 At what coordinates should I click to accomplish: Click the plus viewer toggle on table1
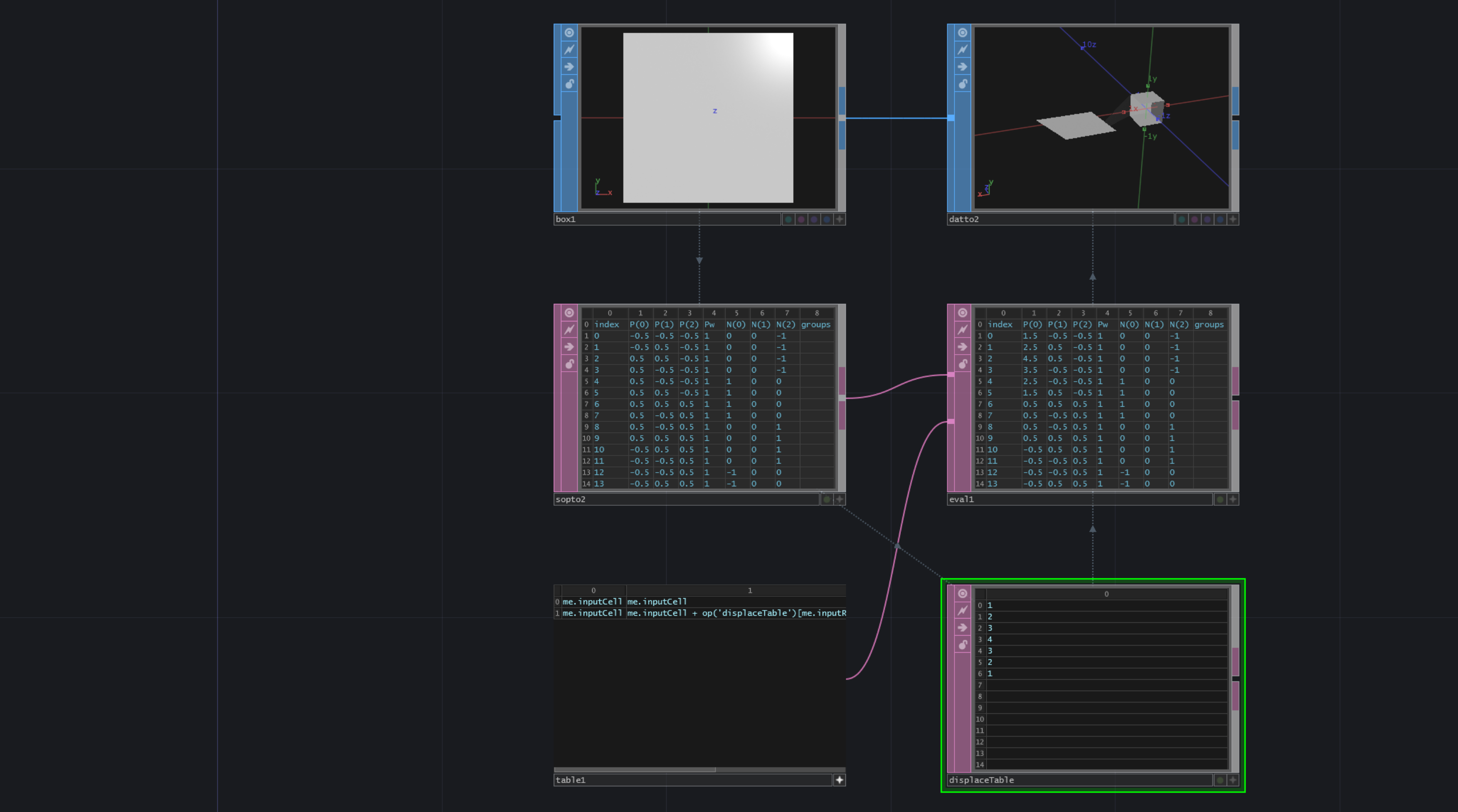839,780
